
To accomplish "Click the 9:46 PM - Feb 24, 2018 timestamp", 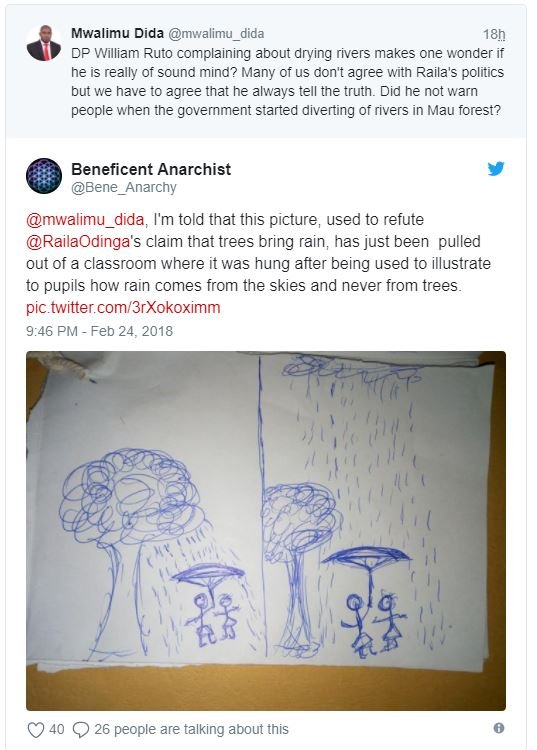I will [99, 331].
